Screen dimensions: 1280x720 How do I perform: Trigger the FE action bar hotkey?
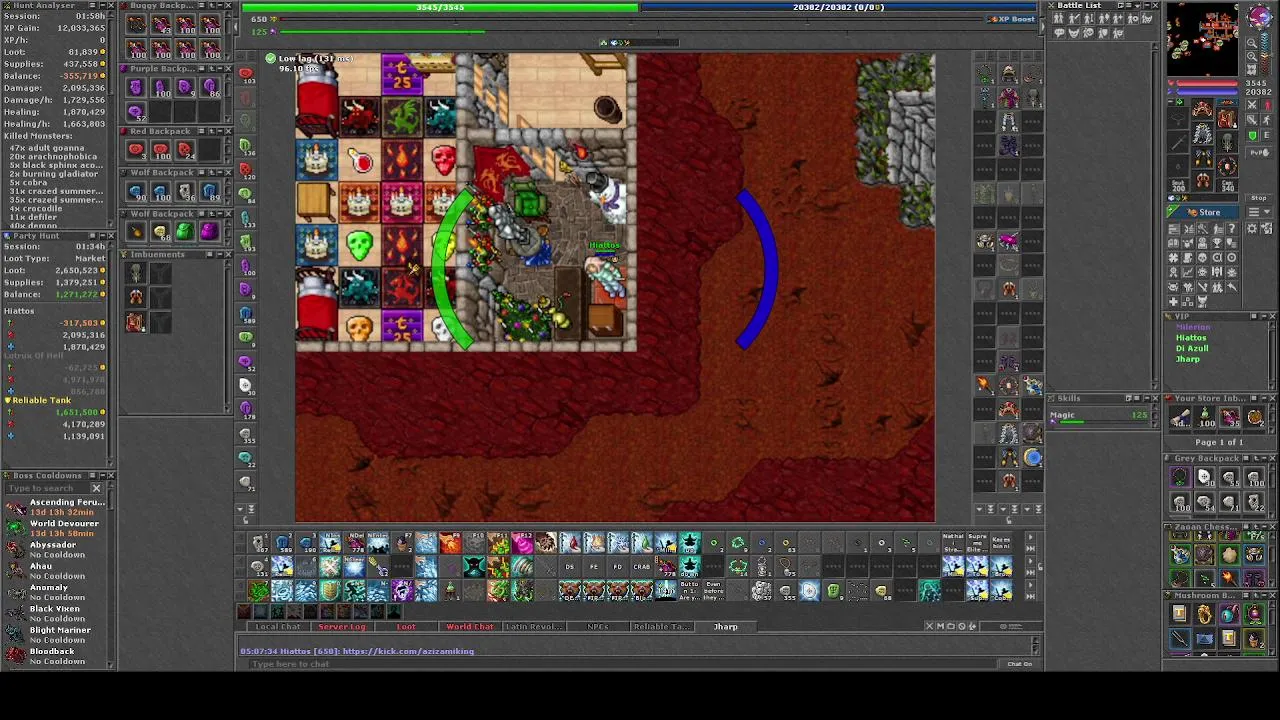[x=593, y=567]
